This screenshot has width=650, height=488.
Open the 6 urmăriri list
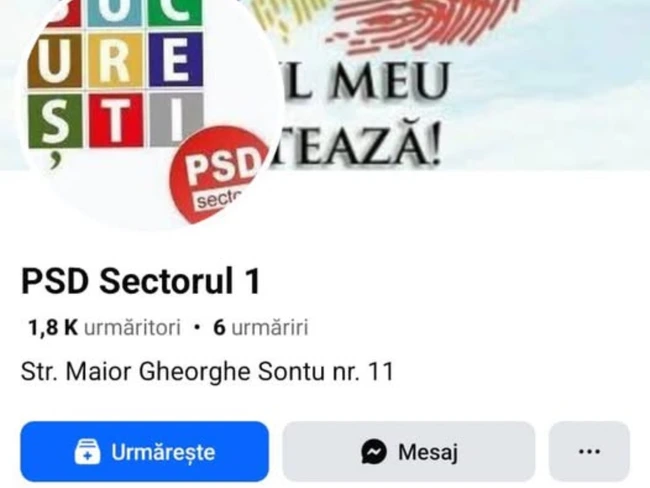[x=261, y=327]
